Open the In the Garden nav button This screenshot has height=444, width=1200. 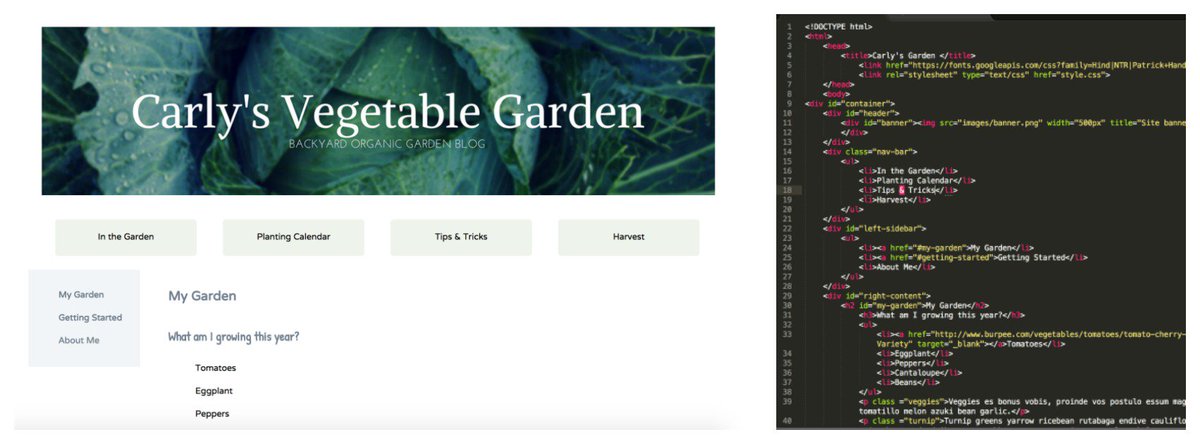tap(126, 237)
